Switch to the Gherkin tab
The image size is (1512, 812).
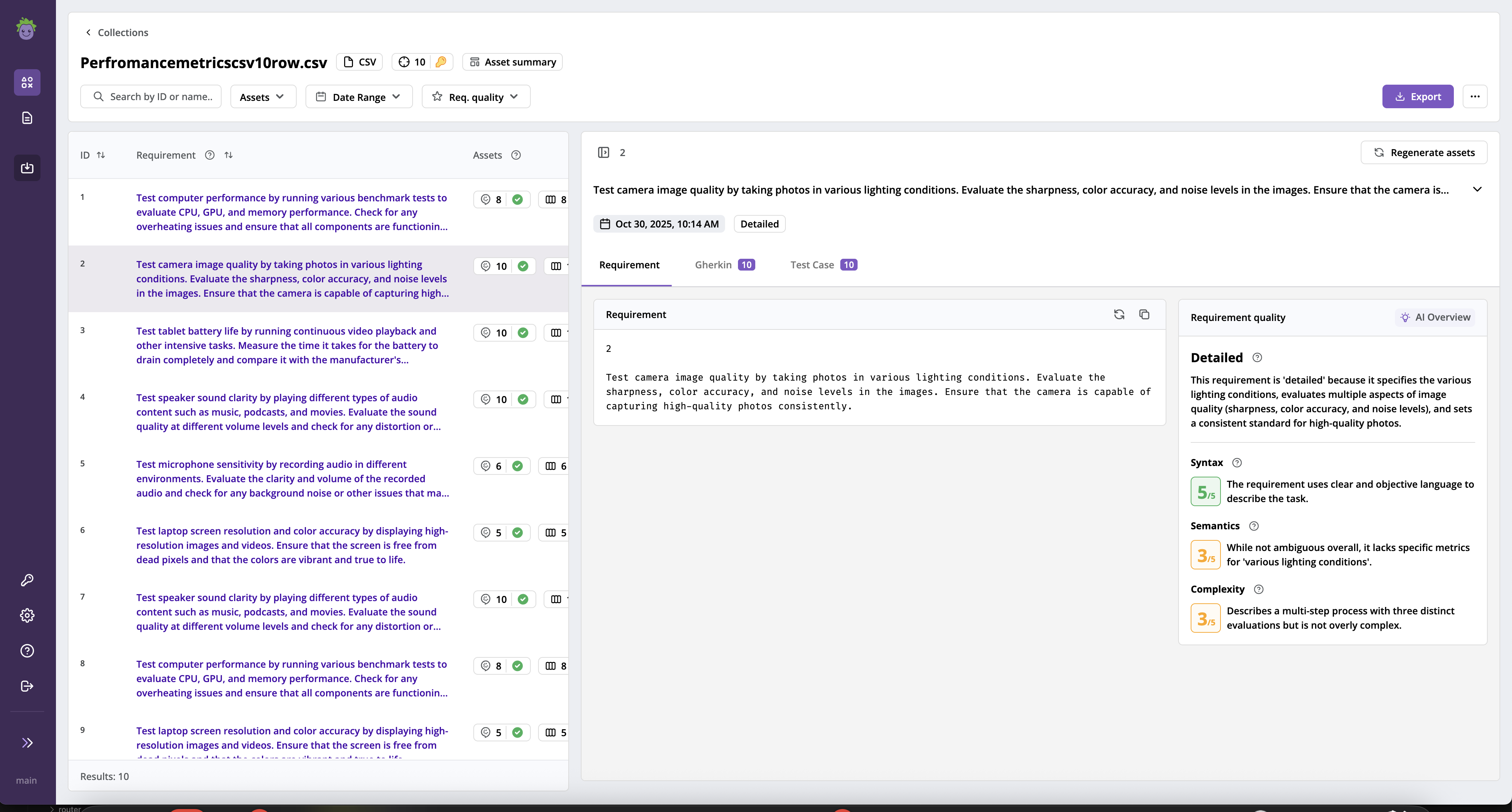[x=724, y=265]
